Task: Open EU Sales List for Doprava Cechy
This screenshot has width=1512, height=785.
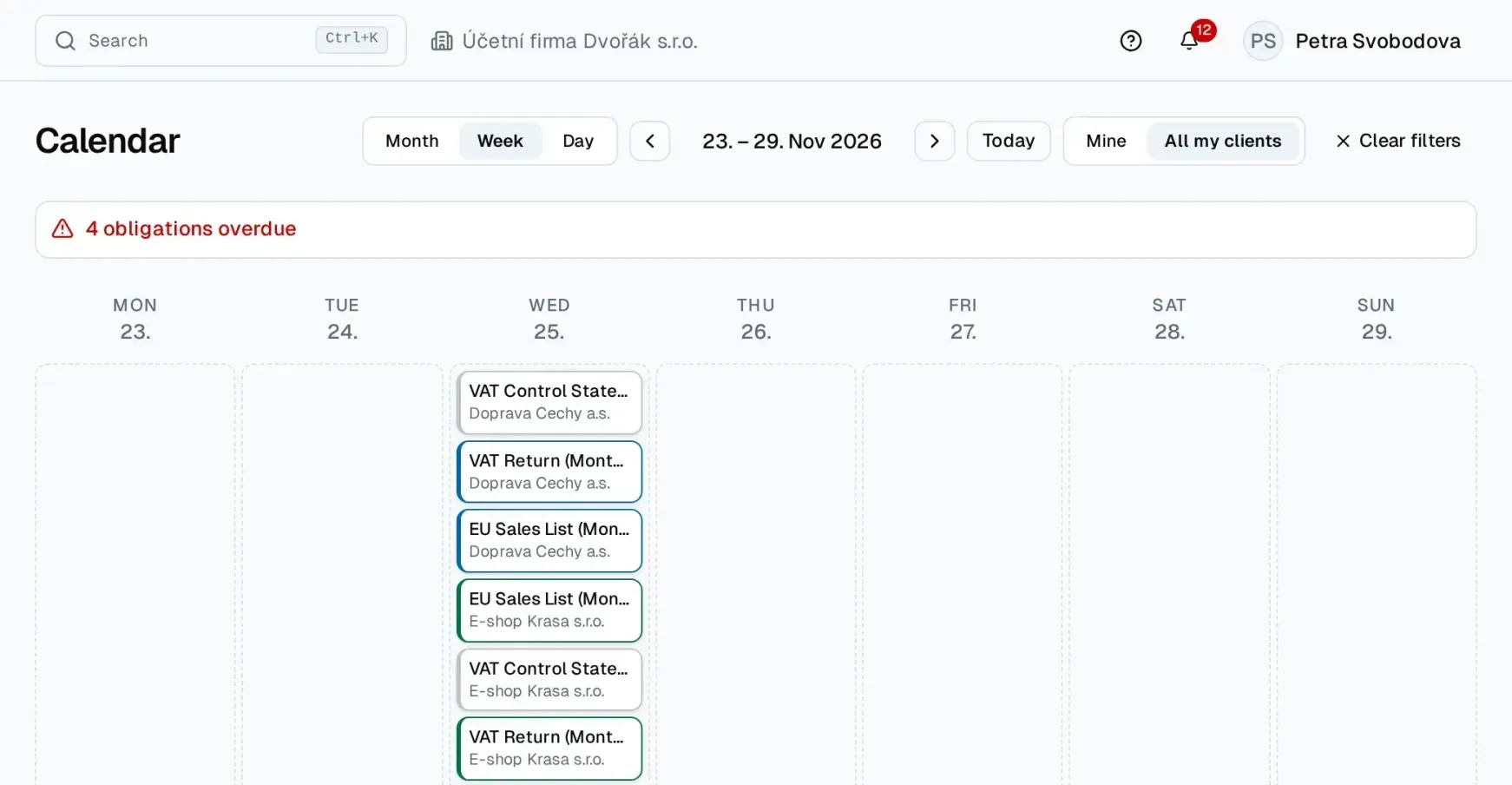Action: point(549,540)
